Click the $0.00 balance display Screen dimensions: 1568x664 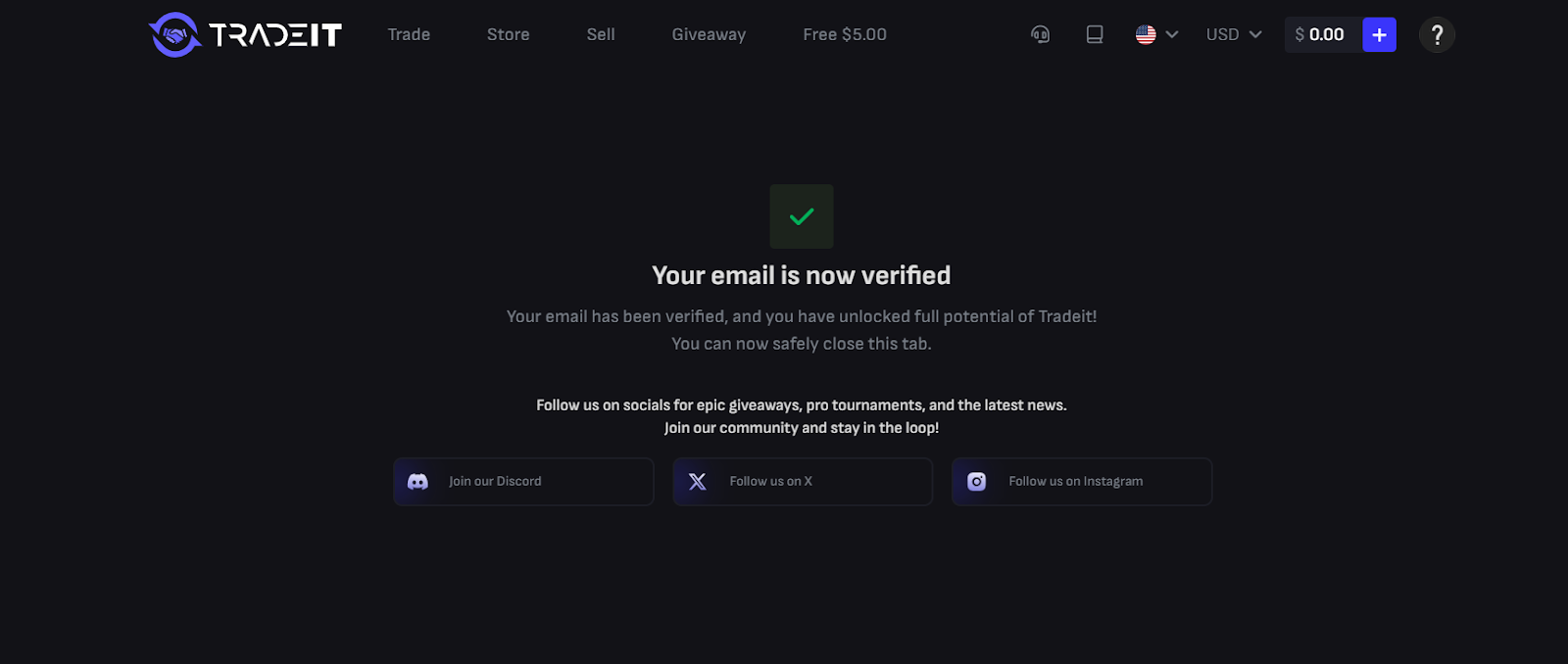coord(1320,34)
